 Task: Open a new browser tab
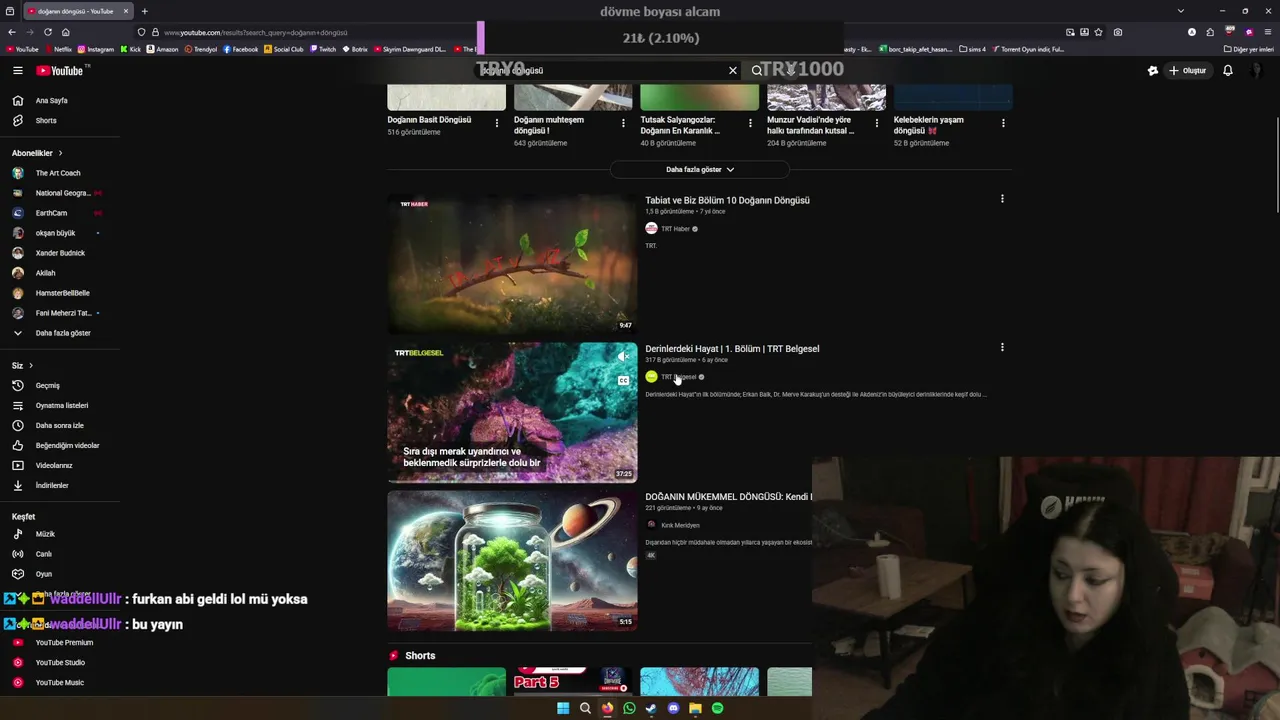144,11
